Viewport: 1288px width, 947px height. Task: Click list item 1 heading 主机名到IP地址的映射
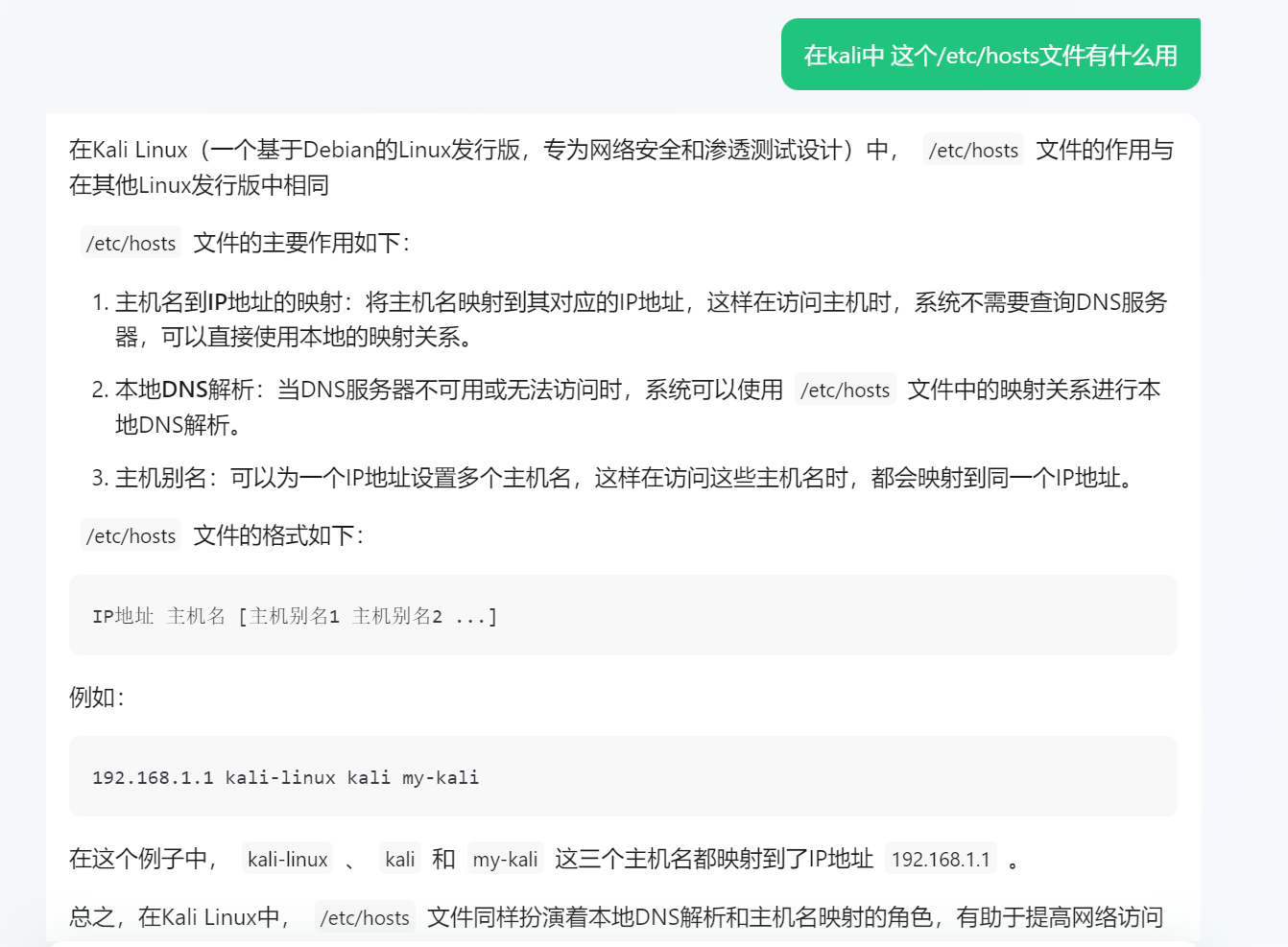(228, 302)
